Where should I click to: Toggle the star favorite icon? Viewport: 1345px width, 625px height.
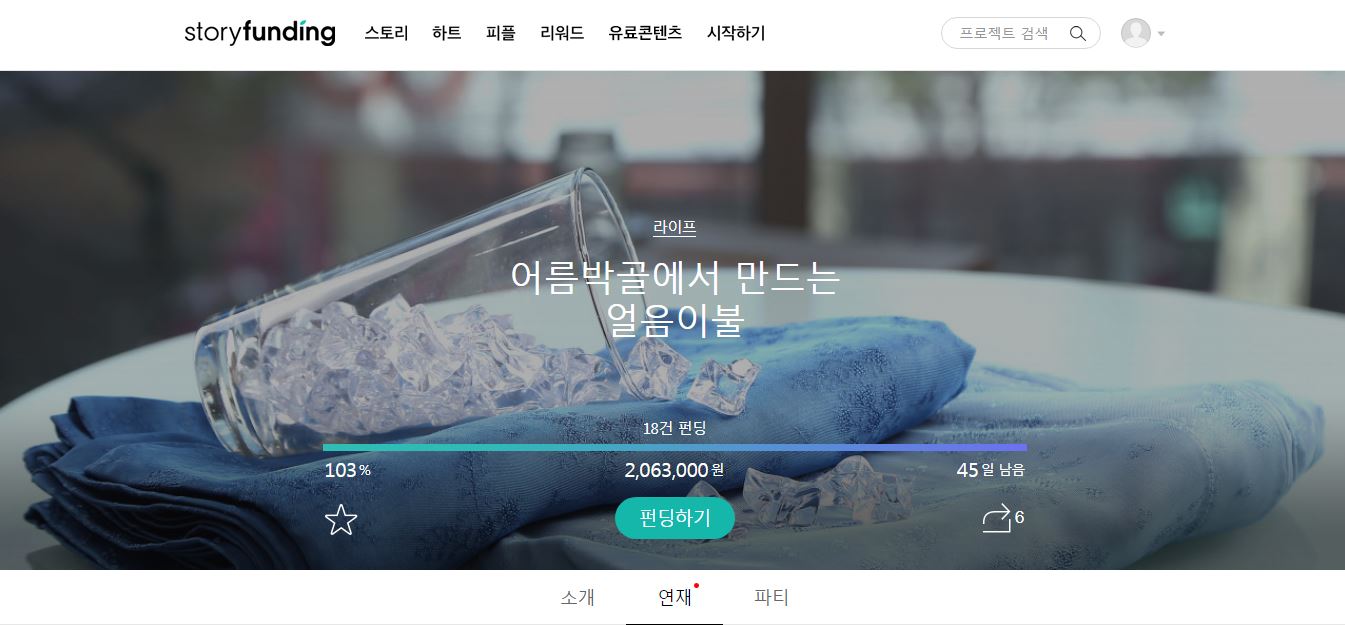pos(341,519)
